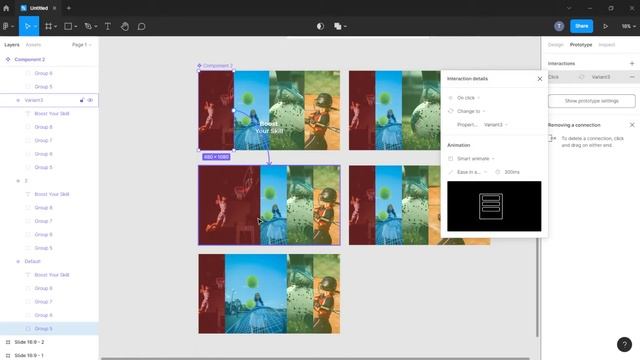640x360 pixels.
Task: Remove the Click interaction with minus icon
Action: (x=632, y=77)
